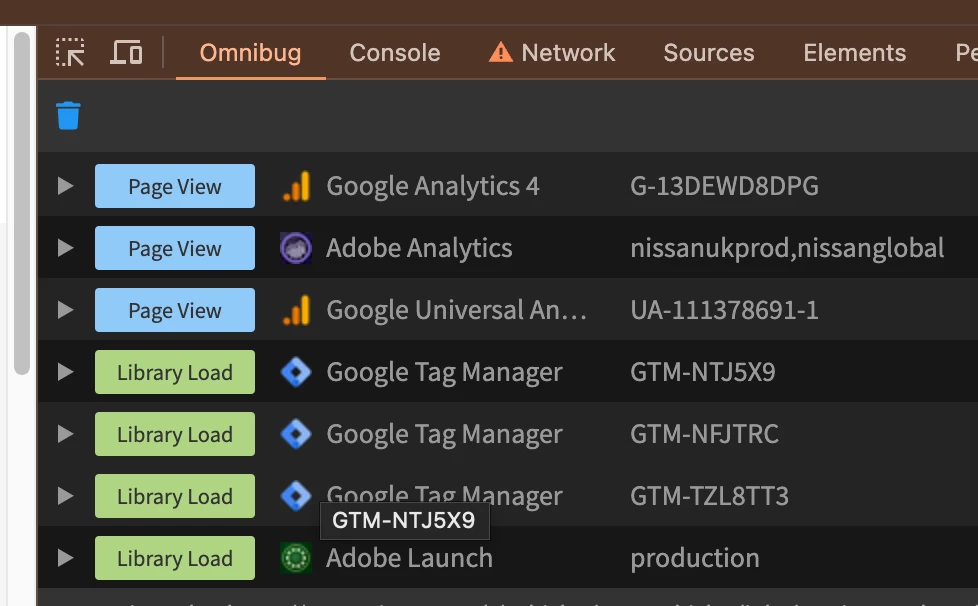Click the truncated Google Universal An… name
This screenshot has width=978, height=606.
457,310
